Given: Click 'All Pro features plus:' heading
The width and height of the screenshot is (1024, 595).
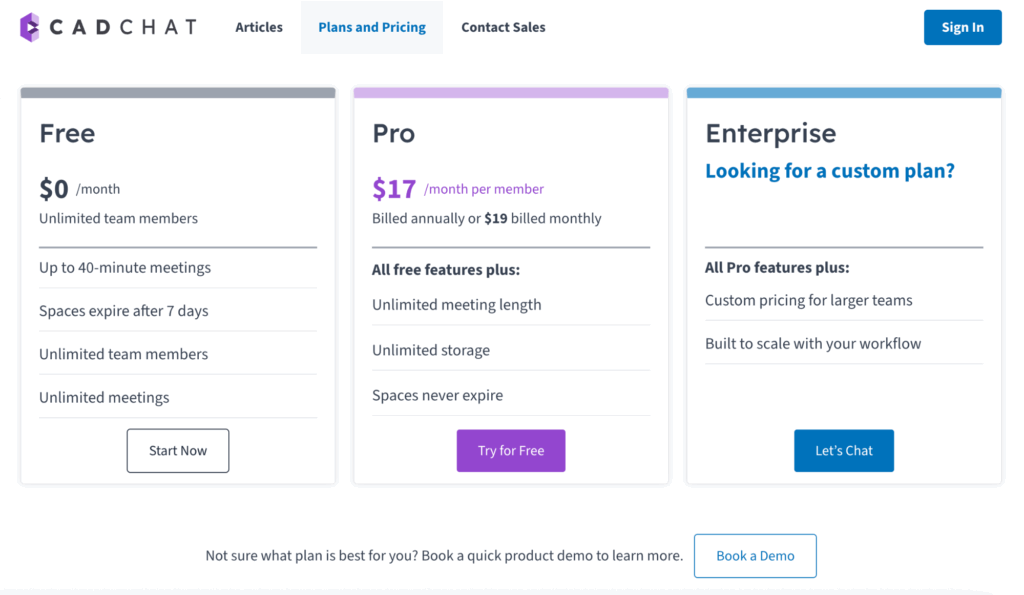Looking at the screenshot, I should point(777,268).
